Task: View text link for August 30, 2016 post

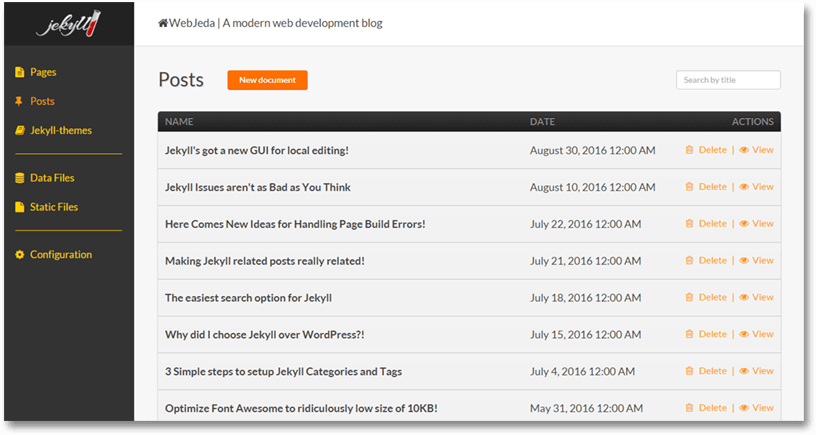Action: 763,150
